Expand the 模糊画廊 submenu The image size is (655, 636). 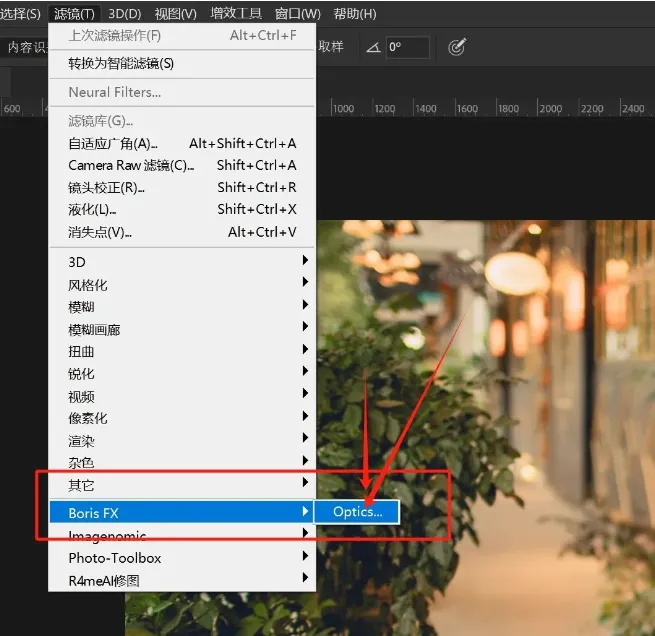(182, 329)
